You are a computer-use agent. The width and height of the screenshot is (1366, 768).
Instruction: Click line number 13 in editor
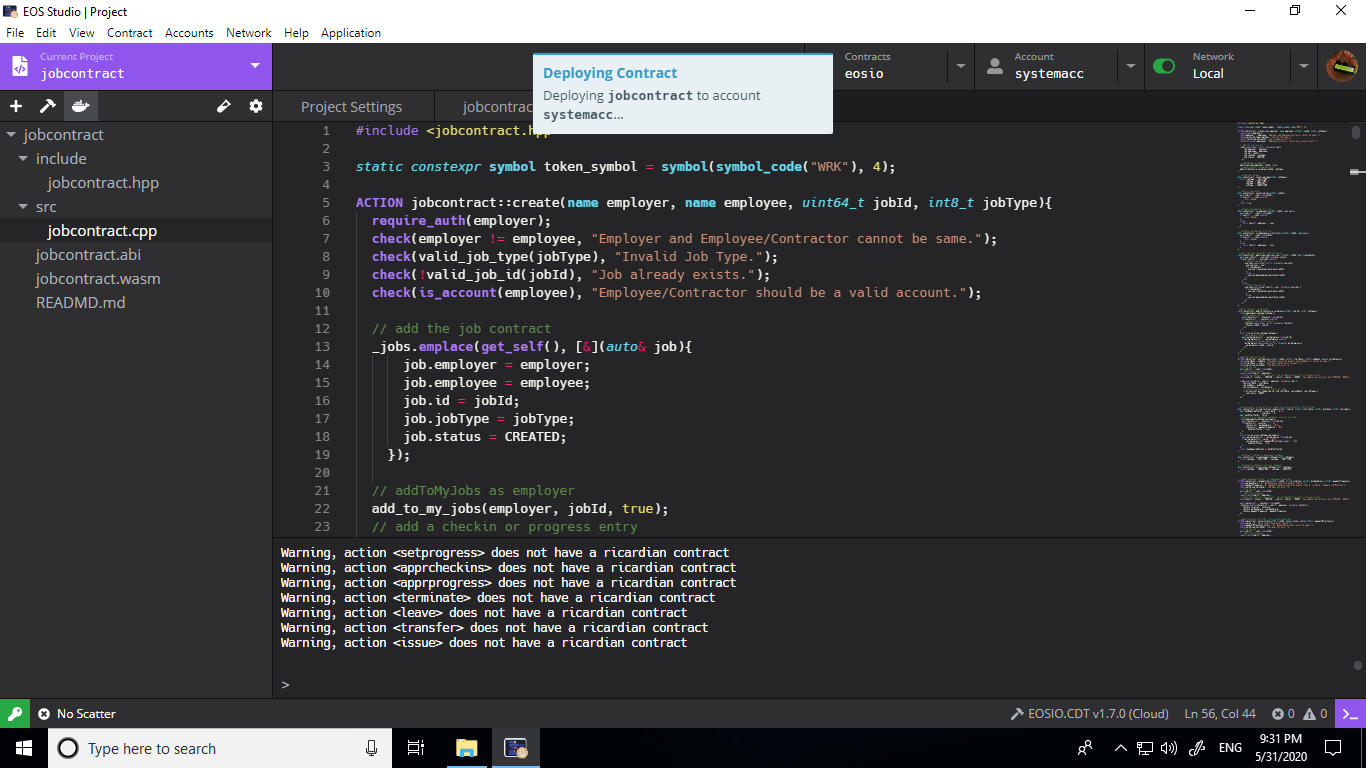coord(321,347)
